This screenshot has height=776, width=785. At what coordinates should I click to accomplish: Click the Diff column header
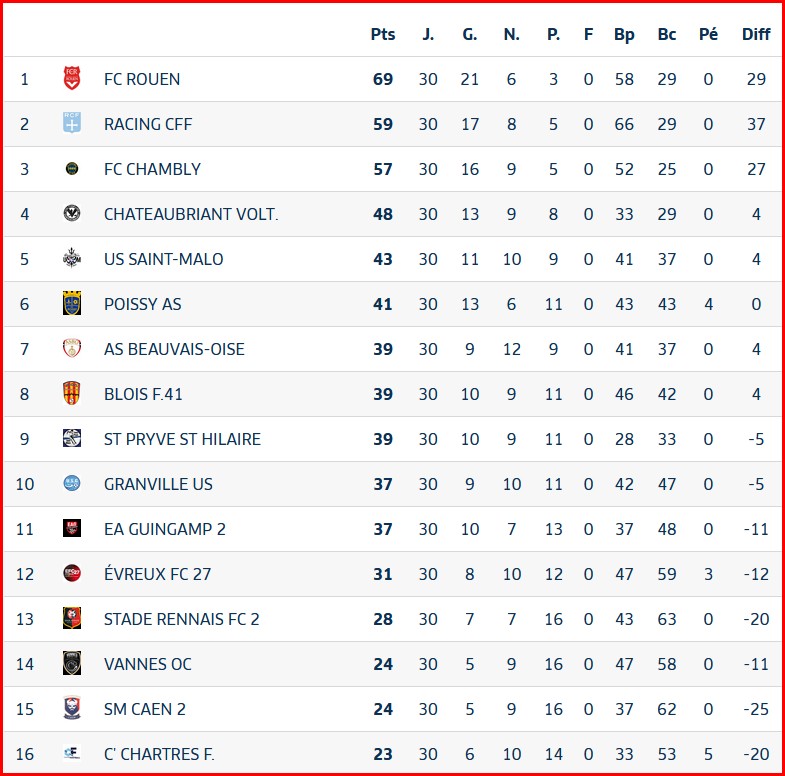click(756, 34)
